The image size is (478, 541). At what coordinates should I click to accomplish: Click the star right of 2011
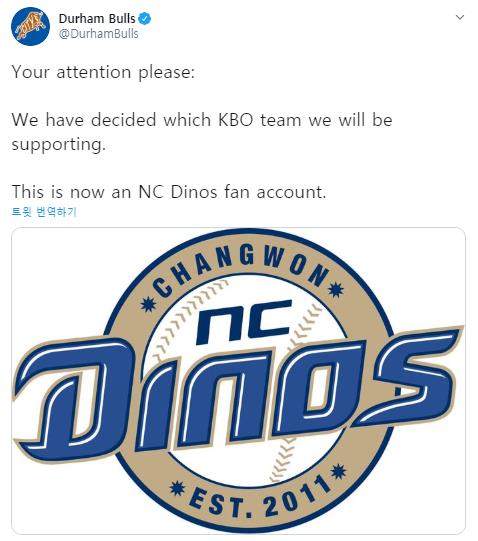click(x=338, y=472)
